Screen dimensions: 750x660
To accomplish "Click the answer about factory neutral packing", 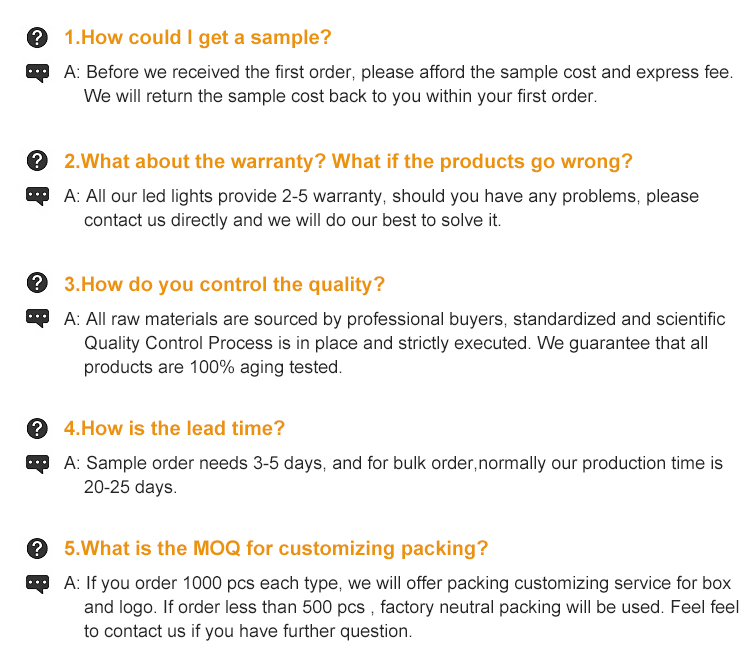I will (x=400, y=607).
